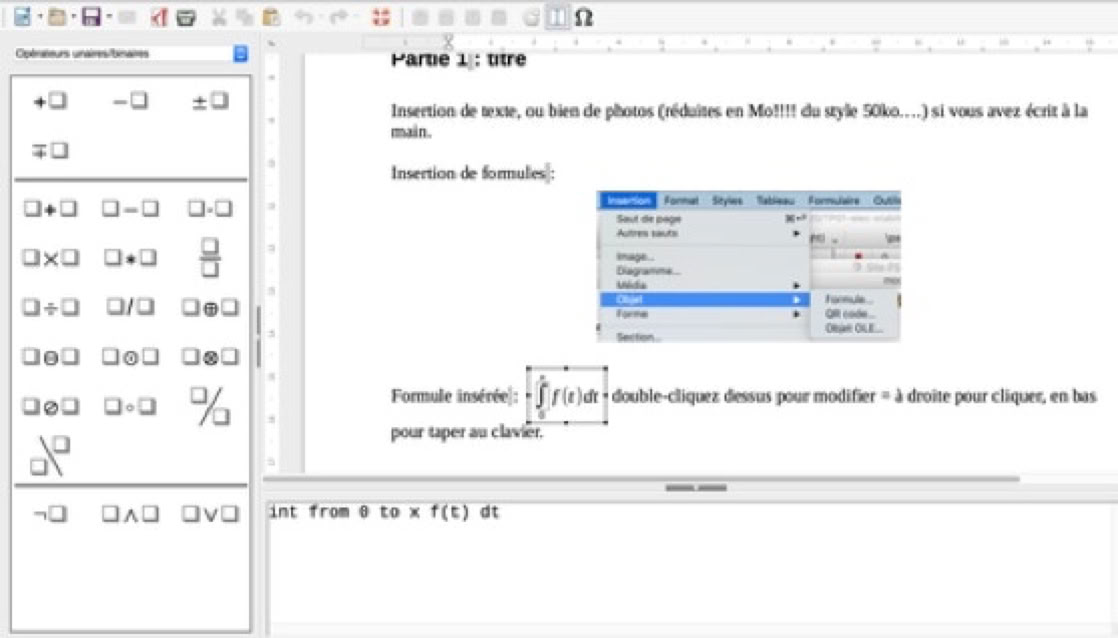
Task: Toggle the Formula Cursor button
Action: 558,17
